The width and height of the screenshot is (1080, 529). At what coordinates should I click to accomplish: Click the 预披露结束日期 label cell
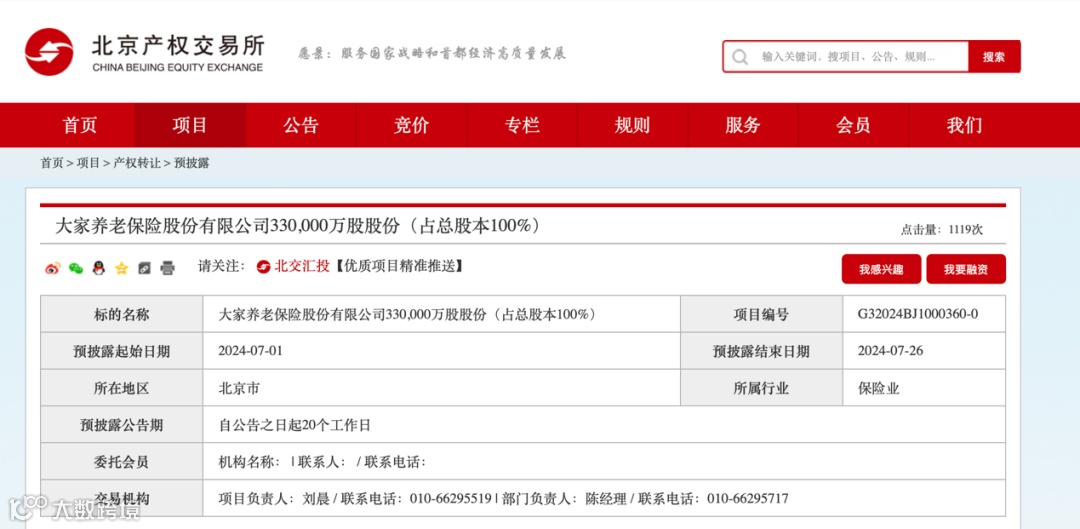tap(761, 351)
